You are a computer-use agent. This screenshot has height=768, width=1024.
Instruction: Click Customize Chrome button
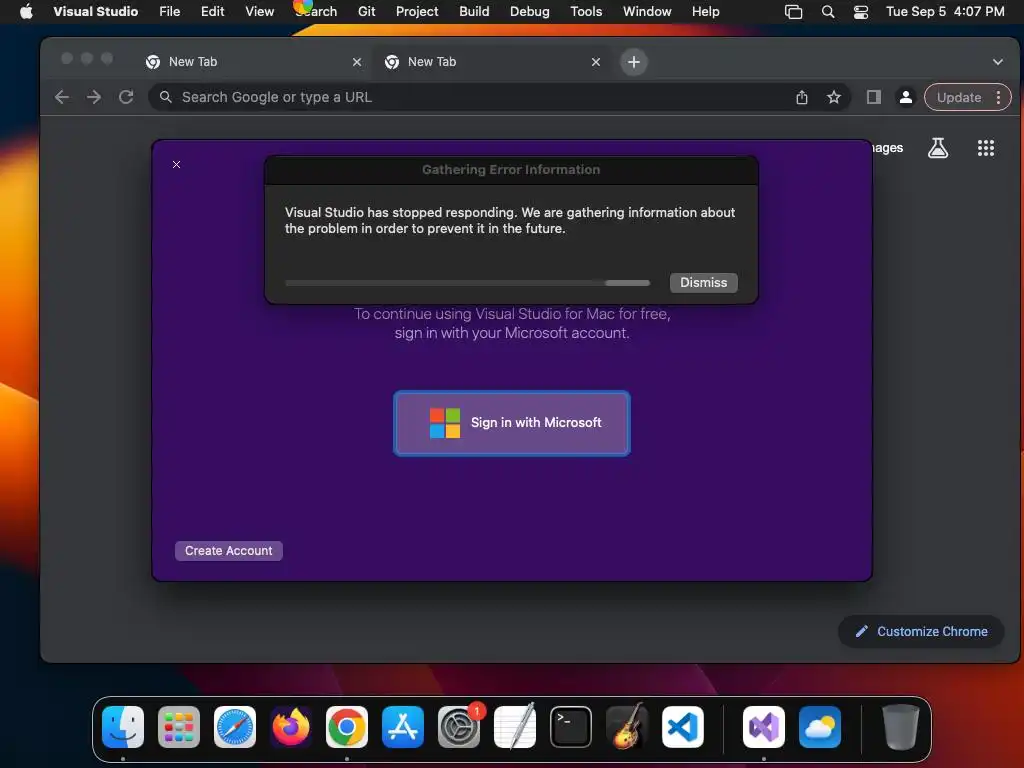point(921,632)
